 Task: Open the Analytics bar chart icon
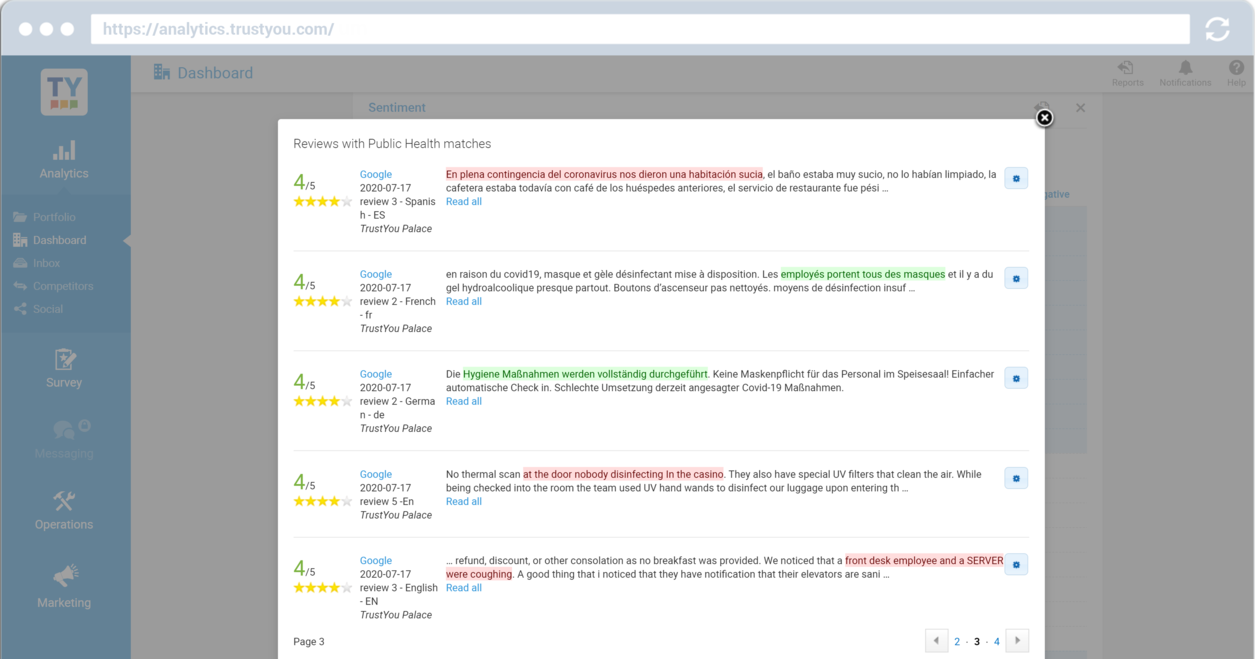coord(64,151)
